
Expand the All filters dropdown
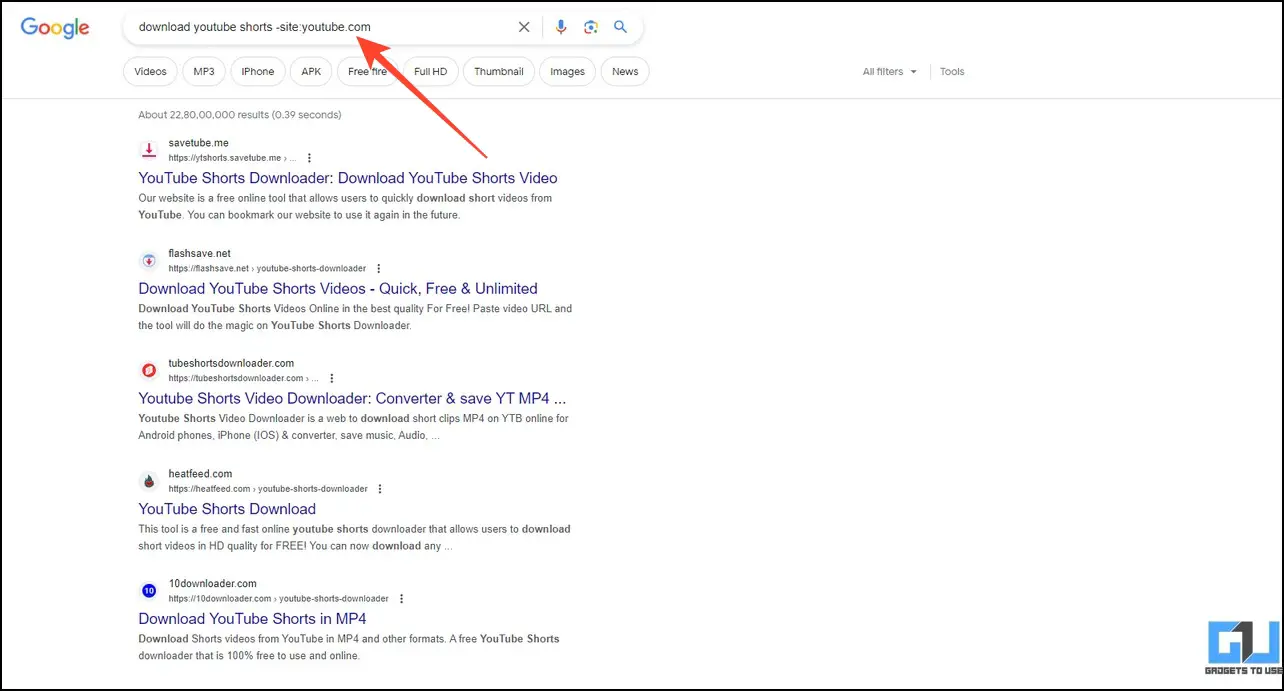[890, 72]
